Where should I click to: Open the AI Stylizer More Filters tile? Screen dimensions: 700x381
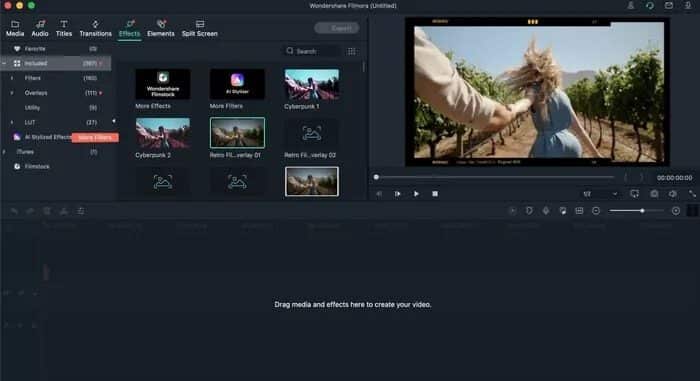point(237,84)
